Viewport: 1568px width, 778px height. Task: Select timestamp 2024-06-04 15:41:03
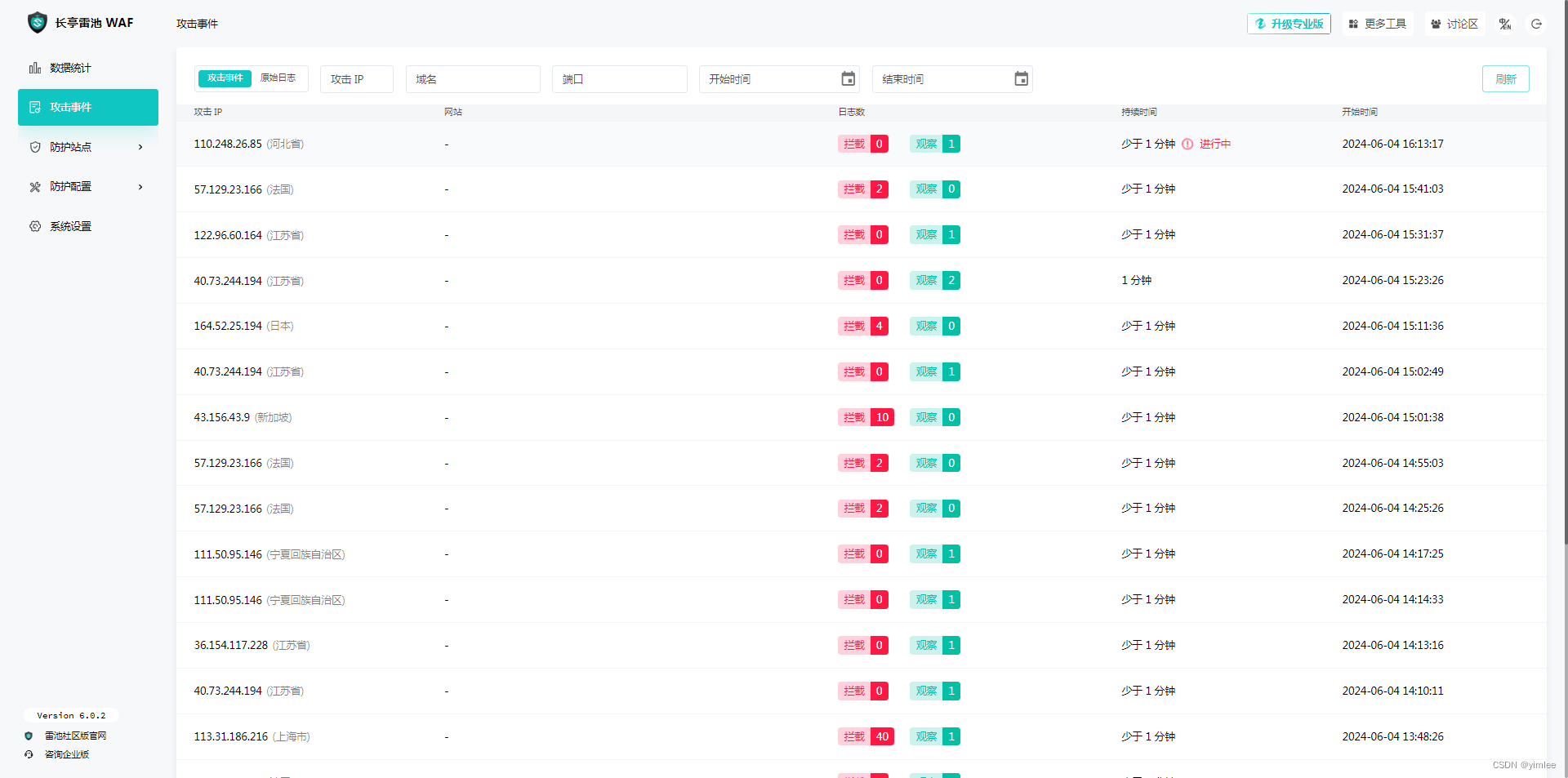(x=1392, y=189)
